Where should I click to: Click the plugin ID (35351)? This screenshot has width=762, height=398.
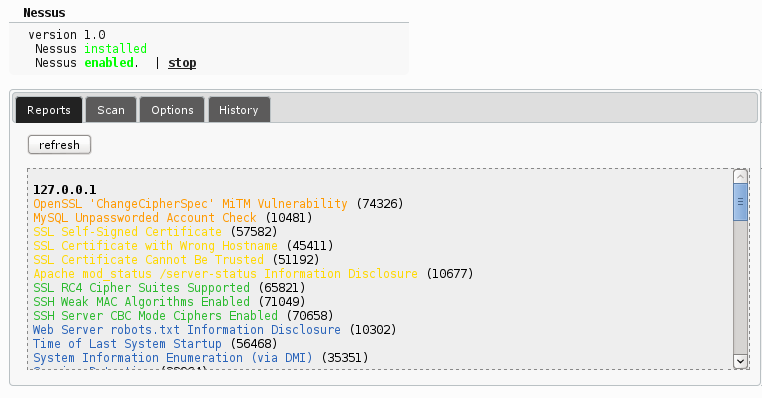coord(345,358)
